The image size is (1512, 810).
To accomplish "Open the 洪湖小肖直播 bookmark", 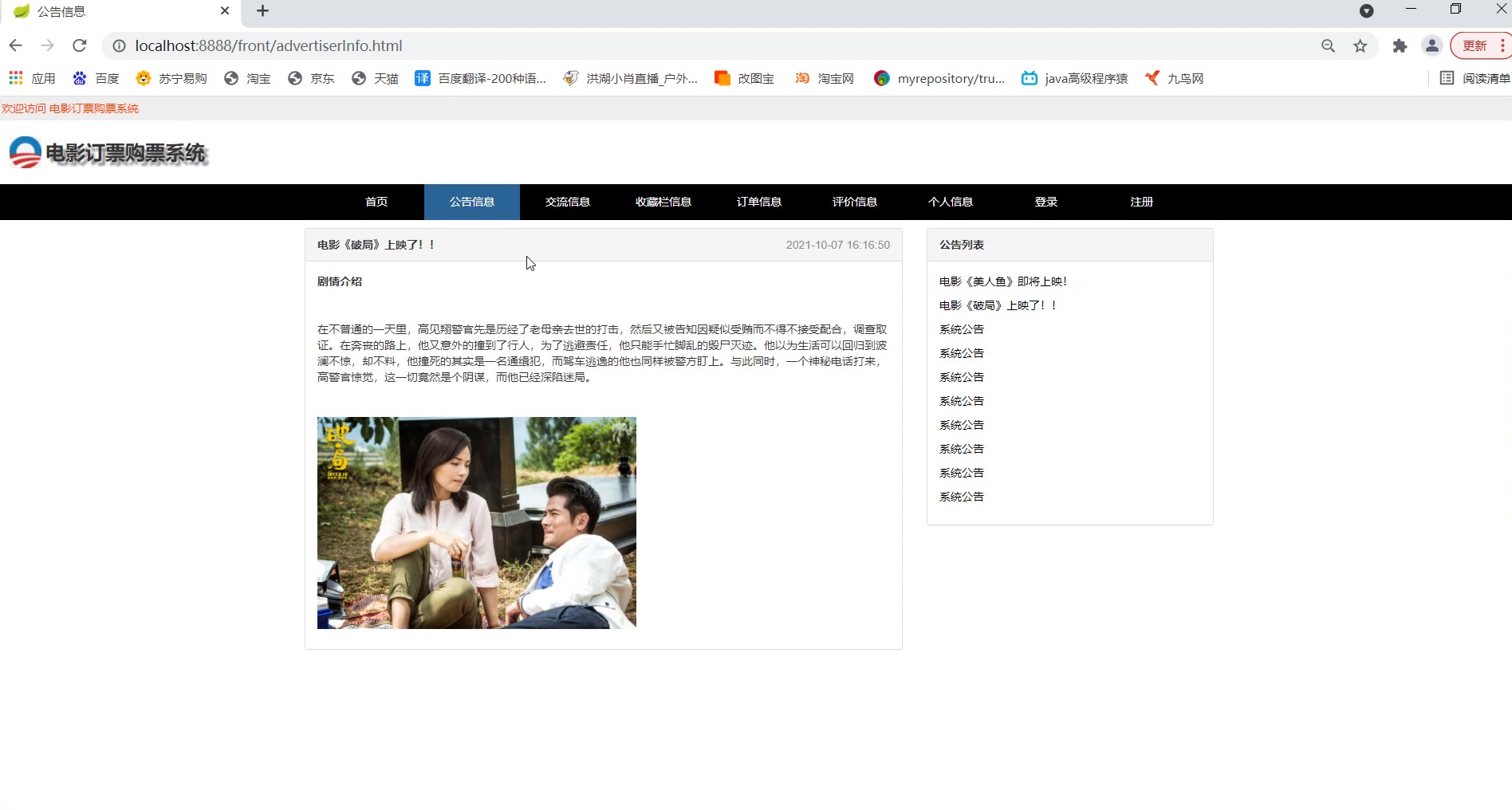I will pyautogui.click(x=630, y=78).
